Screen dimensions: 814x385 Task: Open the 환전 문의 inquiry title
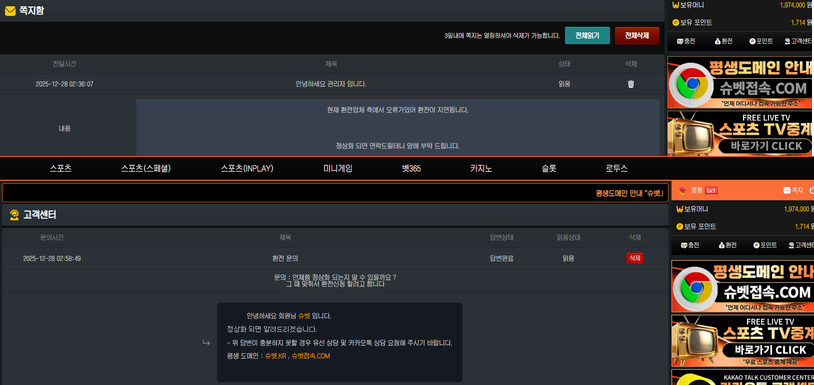tap(285, 258)
